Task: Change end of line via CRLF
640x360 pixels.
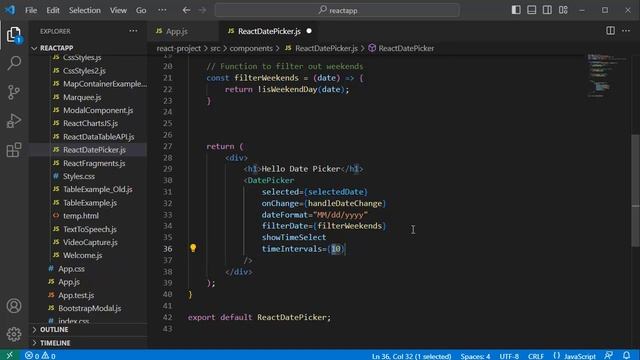Action: [x=536, y=356]
